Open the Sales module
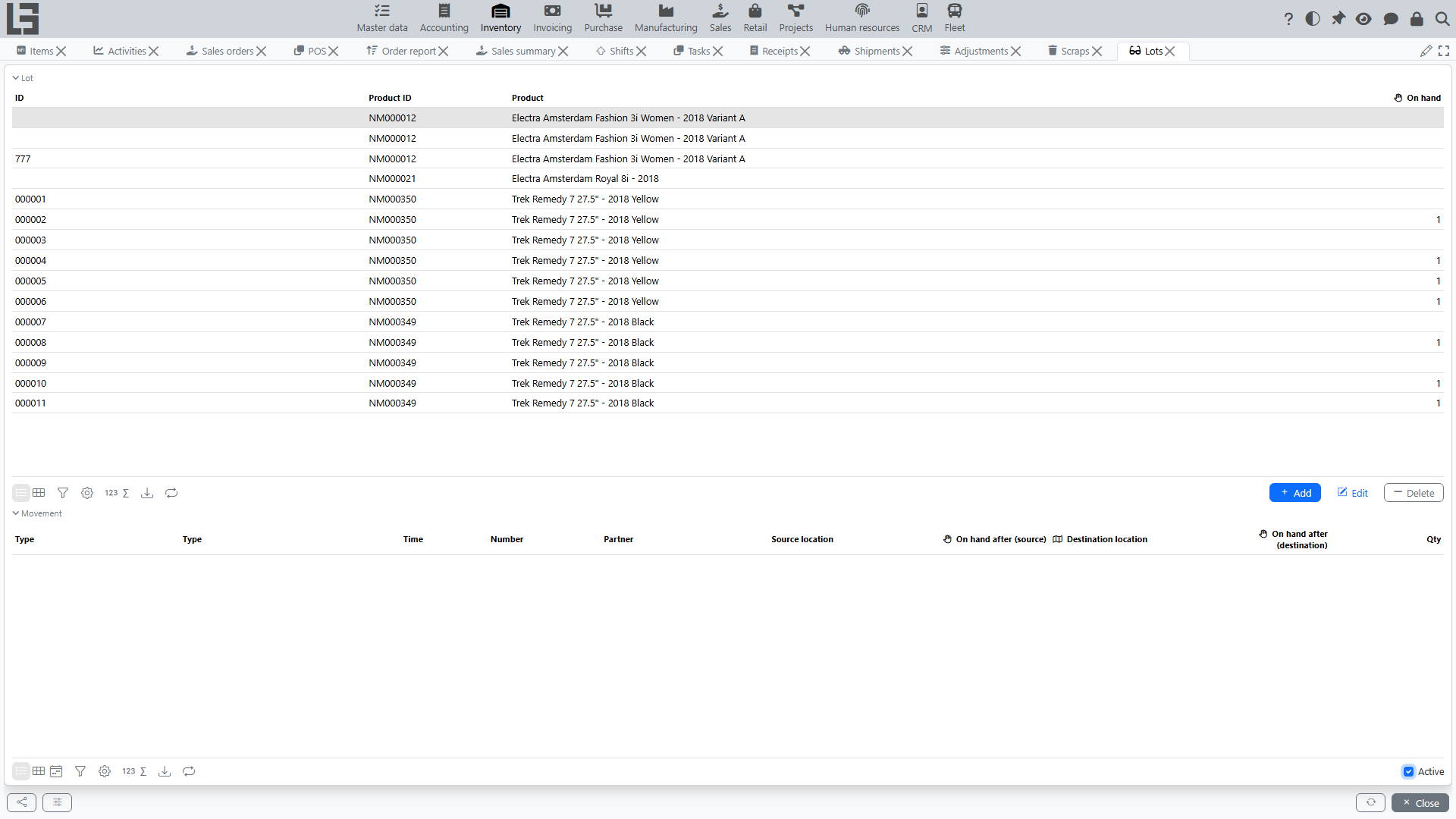This screenshot has width=1456, height=819. tap(720, 18)
